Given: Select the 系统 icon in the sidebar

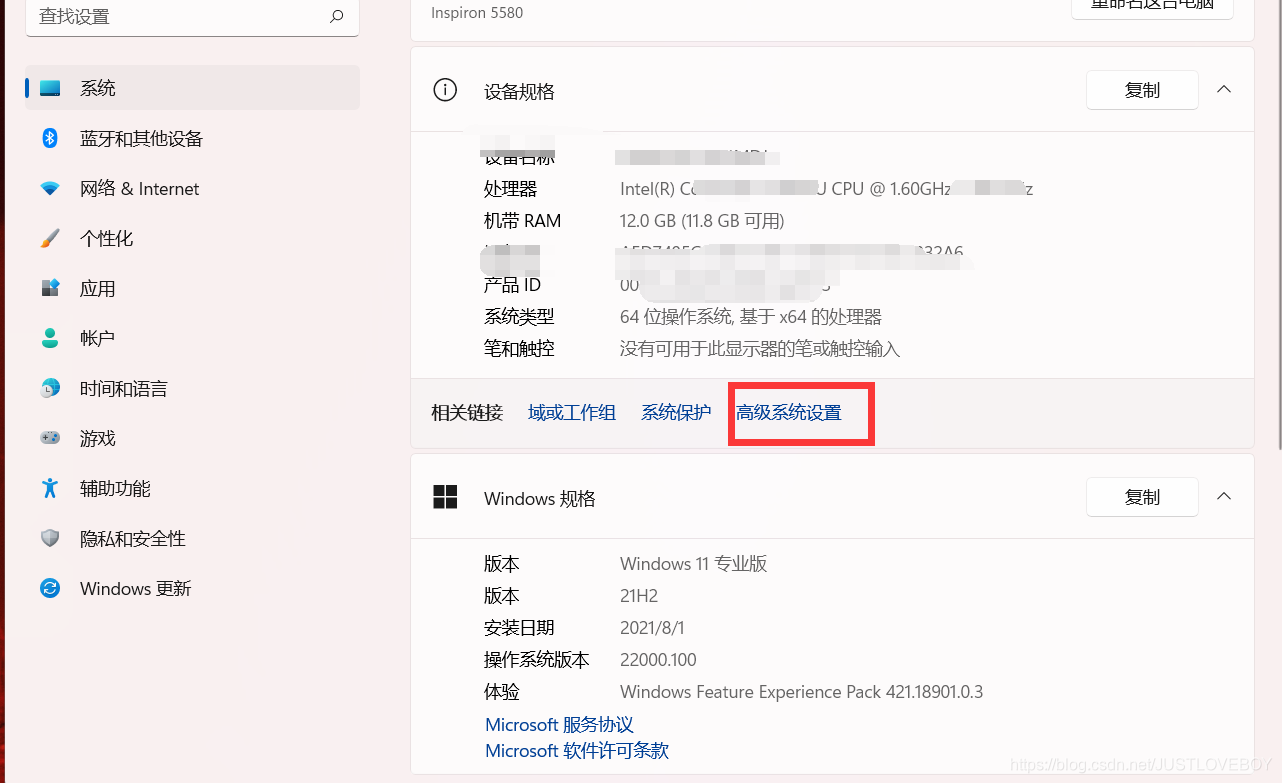Looking at the screenshot, I should pos(50,88).
